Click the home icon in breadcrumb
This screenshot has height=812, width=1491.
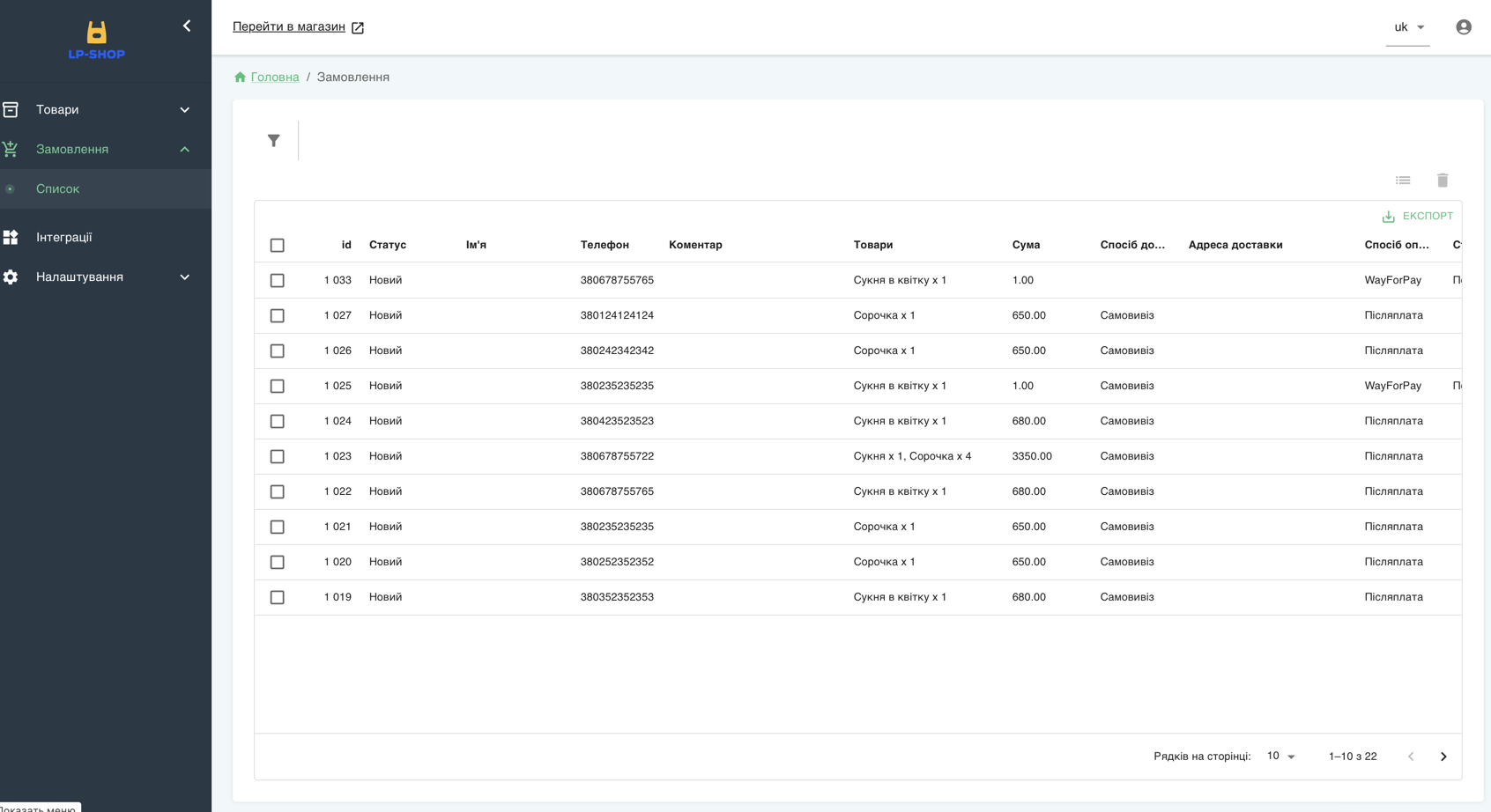pyautogui.click(x=240, y=78)
